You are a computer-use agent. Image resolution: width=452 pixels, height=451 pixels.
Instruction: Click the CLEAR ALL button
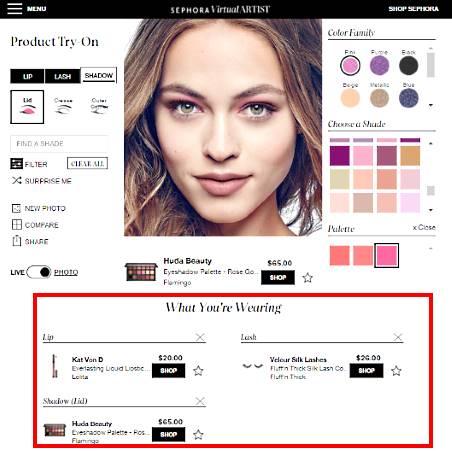[x=87, y=163]
